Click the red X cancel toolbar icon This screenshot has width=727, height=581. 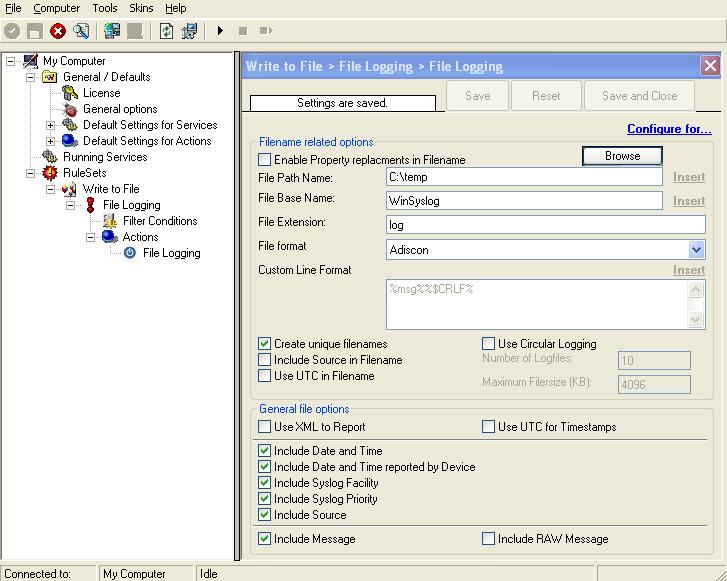[58, 31]
